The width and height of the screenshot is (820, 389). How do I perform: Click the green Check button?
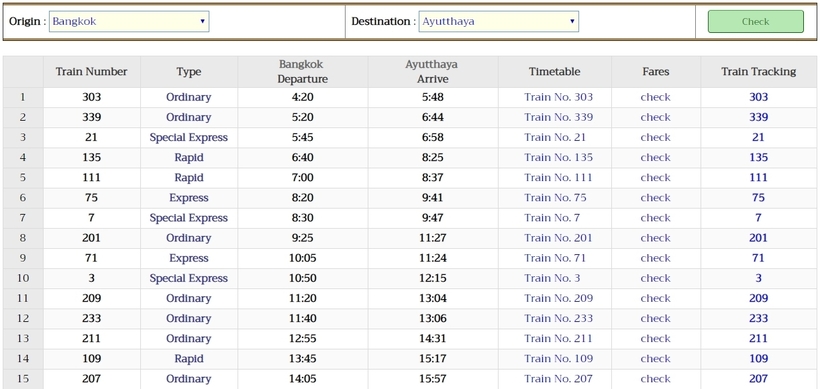tap(755, 21)
